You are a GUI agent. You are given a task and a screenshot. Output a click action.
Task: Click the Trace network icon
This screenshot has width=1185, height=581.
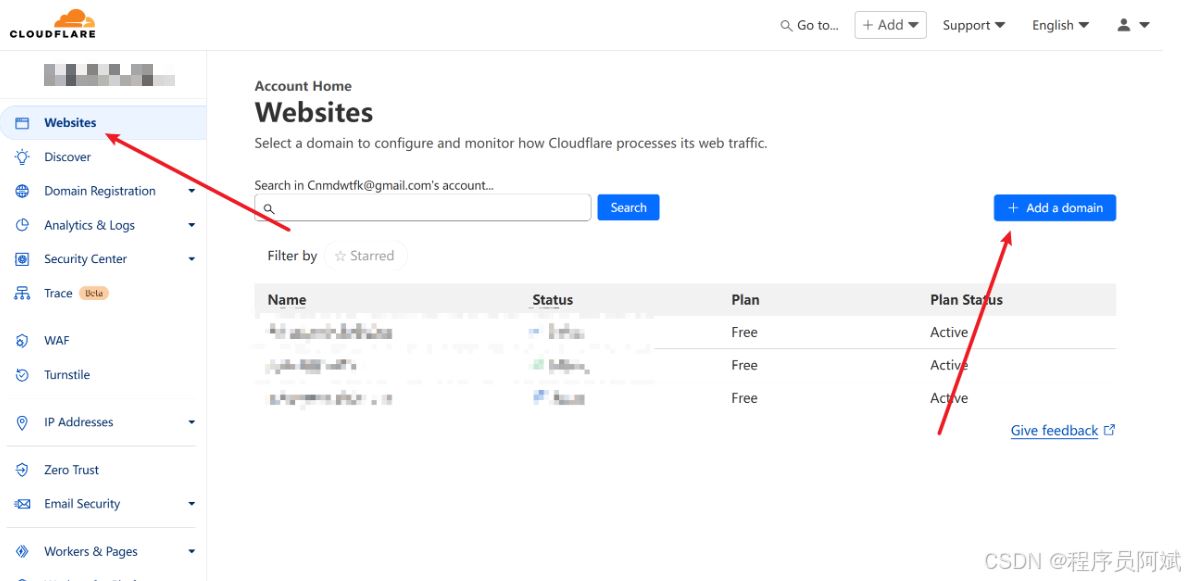click(x=22, y=293)
